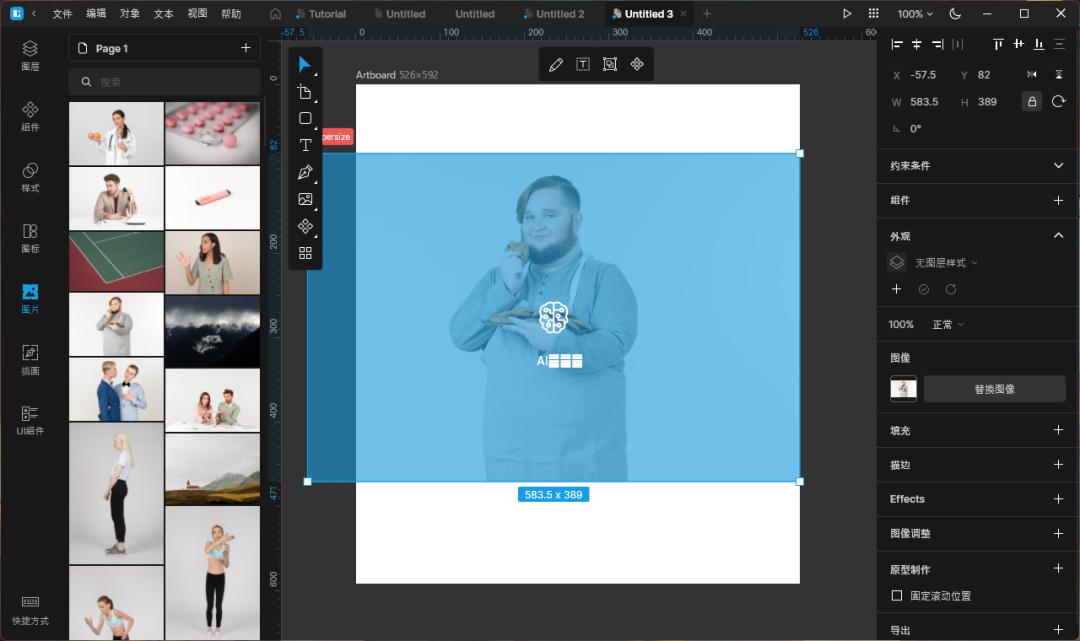Choose the Text tool in the toolbar

pyautogui.click(x=305, y=145)
